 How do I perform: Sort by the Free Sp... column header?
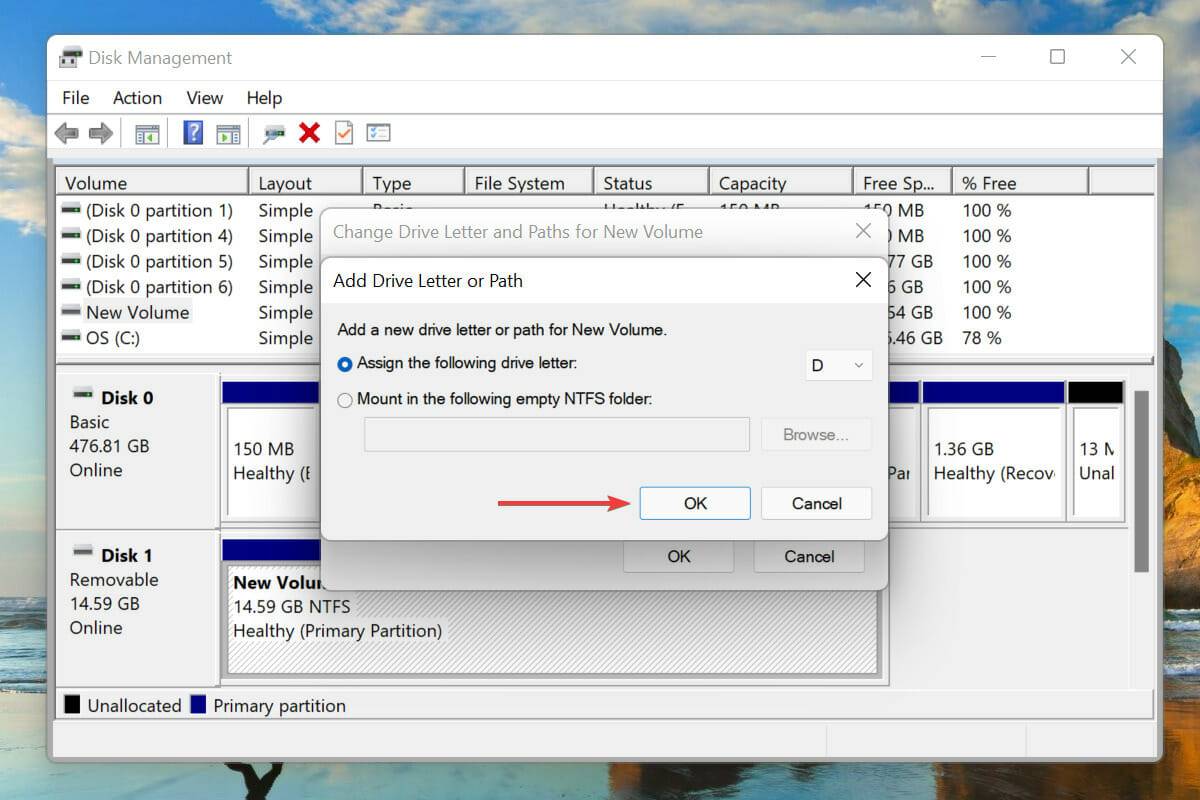[902, 183]
